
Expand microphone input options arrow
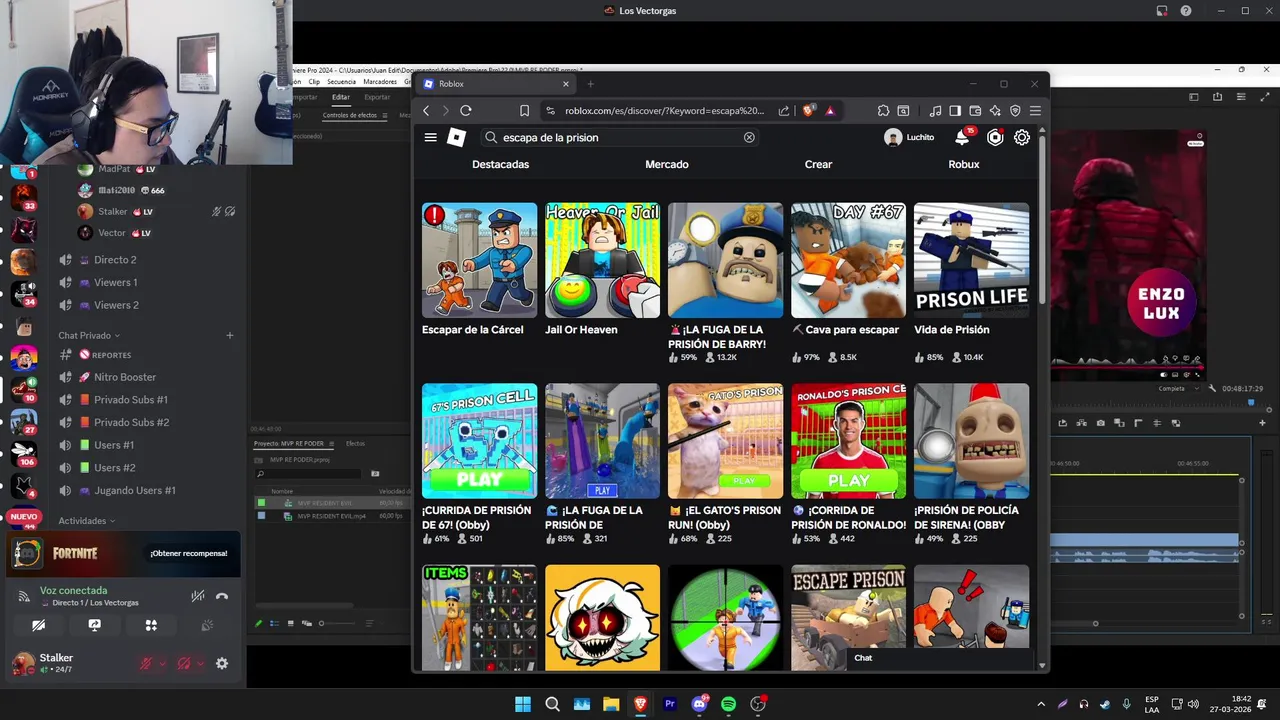coord(163,663)
